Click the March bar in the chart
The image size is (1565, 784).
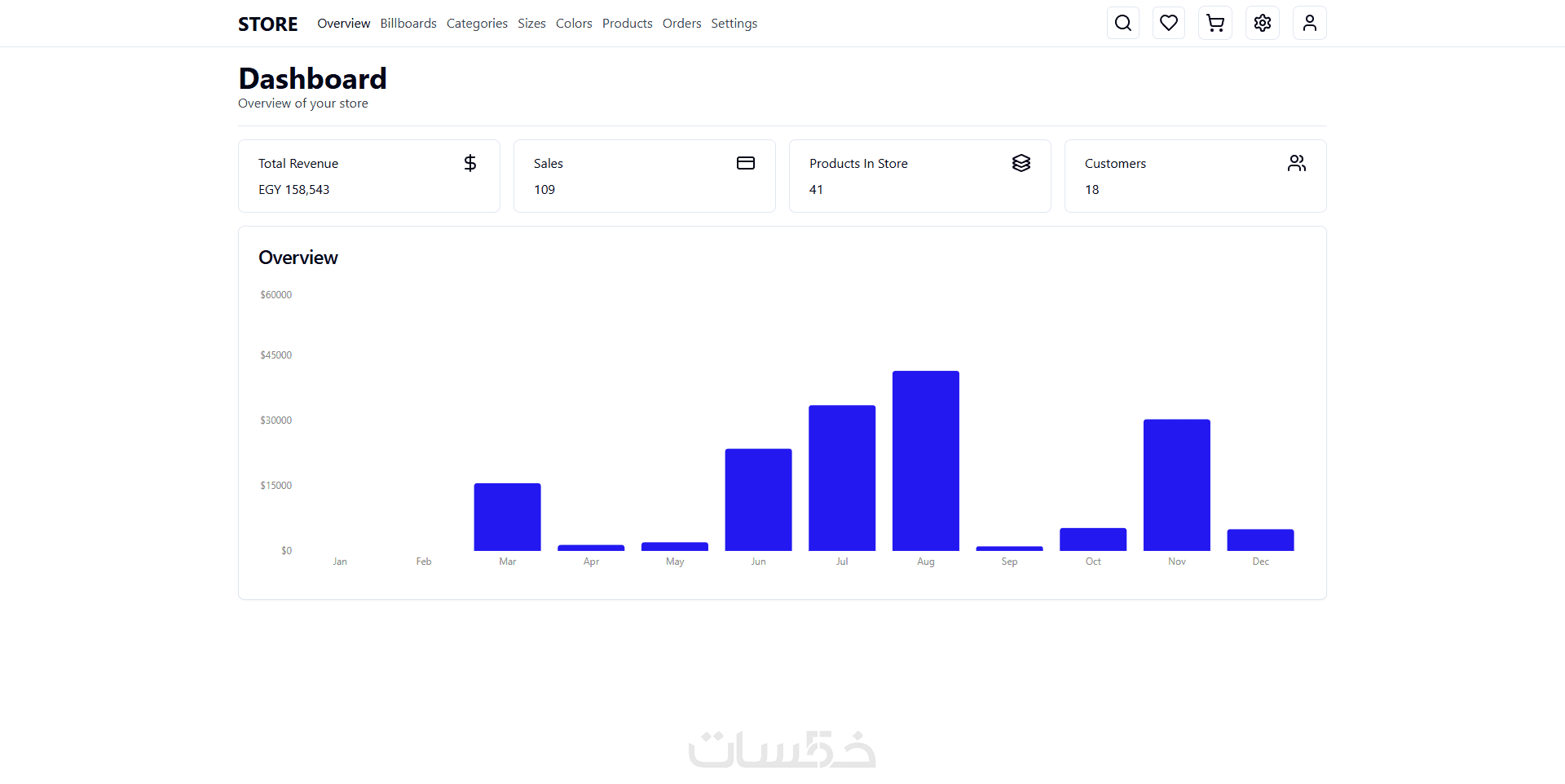[x=508, y=517]
